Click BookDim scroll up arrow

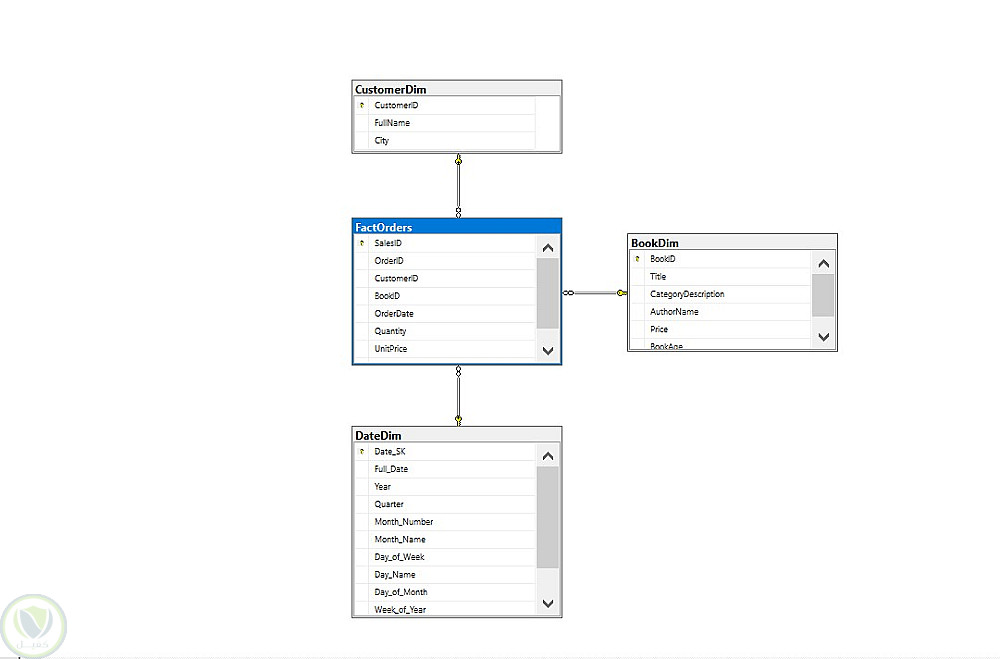pyautogui.click(x=823, y=263)
